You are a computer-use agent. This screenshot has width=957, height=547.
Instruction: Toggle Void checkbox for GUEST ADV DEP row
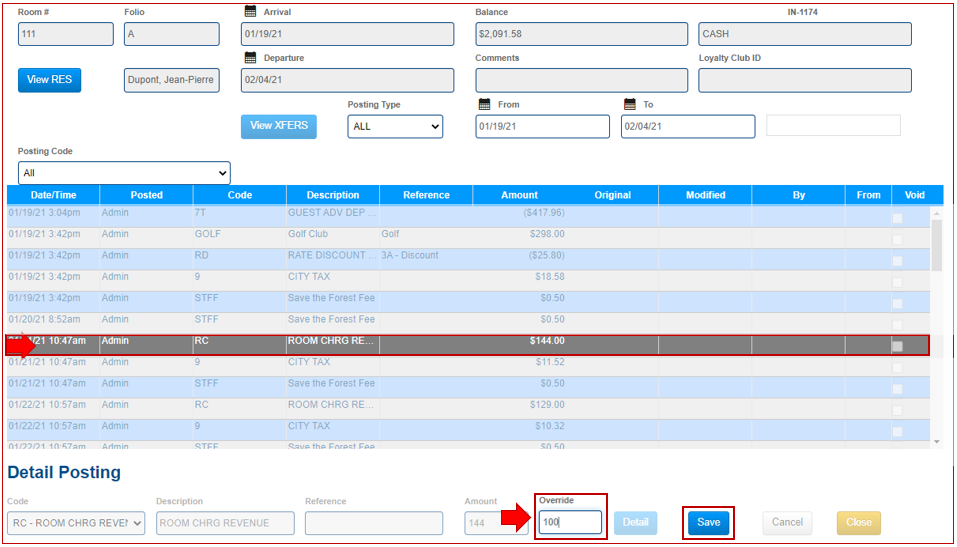click(897, 218)
